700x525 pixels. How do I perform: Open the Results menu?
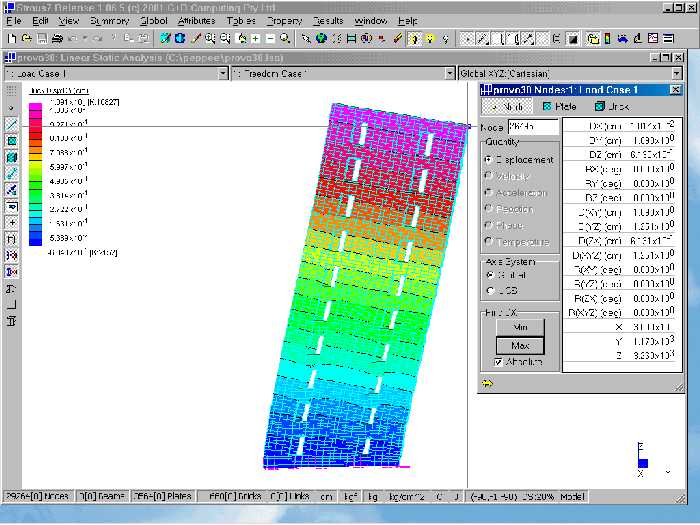pos(327,20)
